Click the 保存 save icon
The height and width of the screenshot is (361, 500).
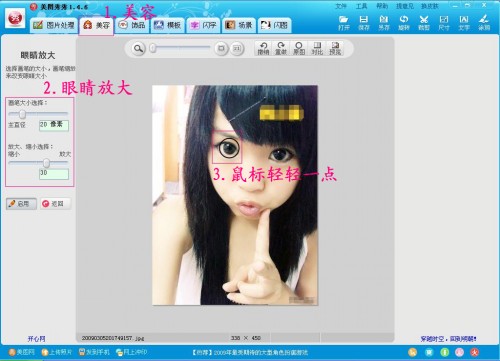[x=363, y=23]
